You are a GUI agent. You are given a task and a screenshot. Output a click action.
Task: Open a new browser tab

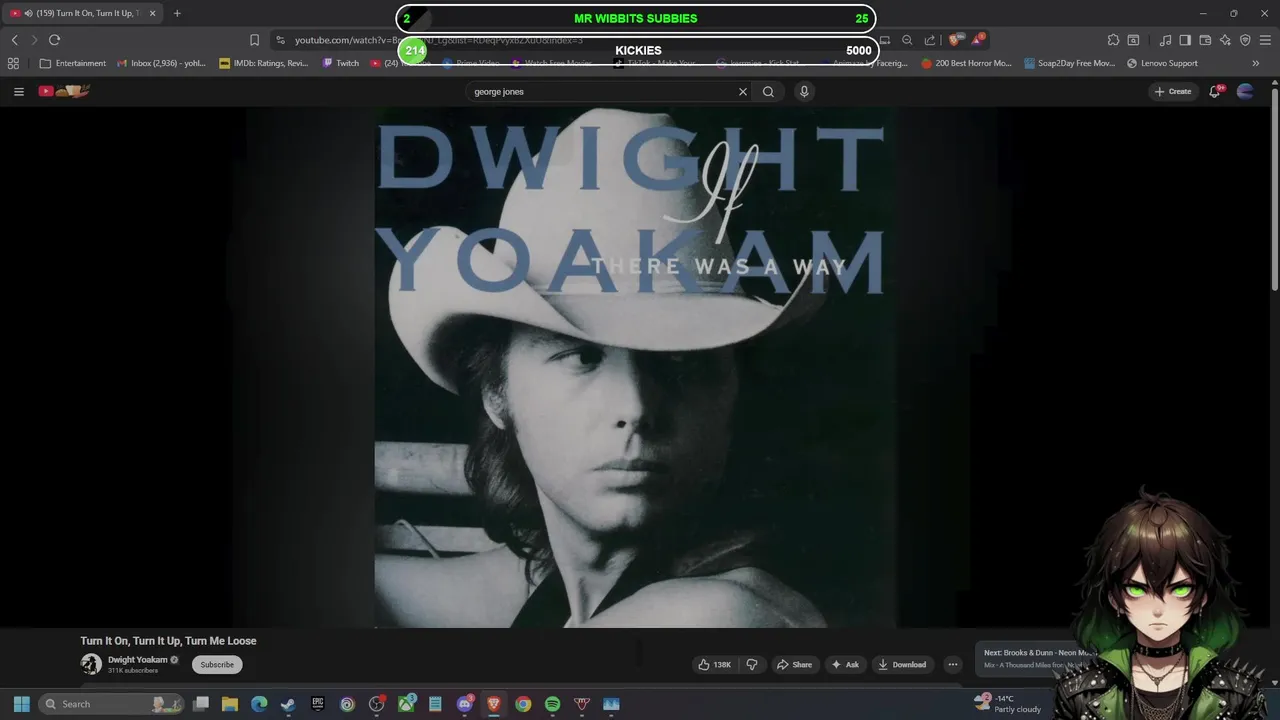pos(177,13)
